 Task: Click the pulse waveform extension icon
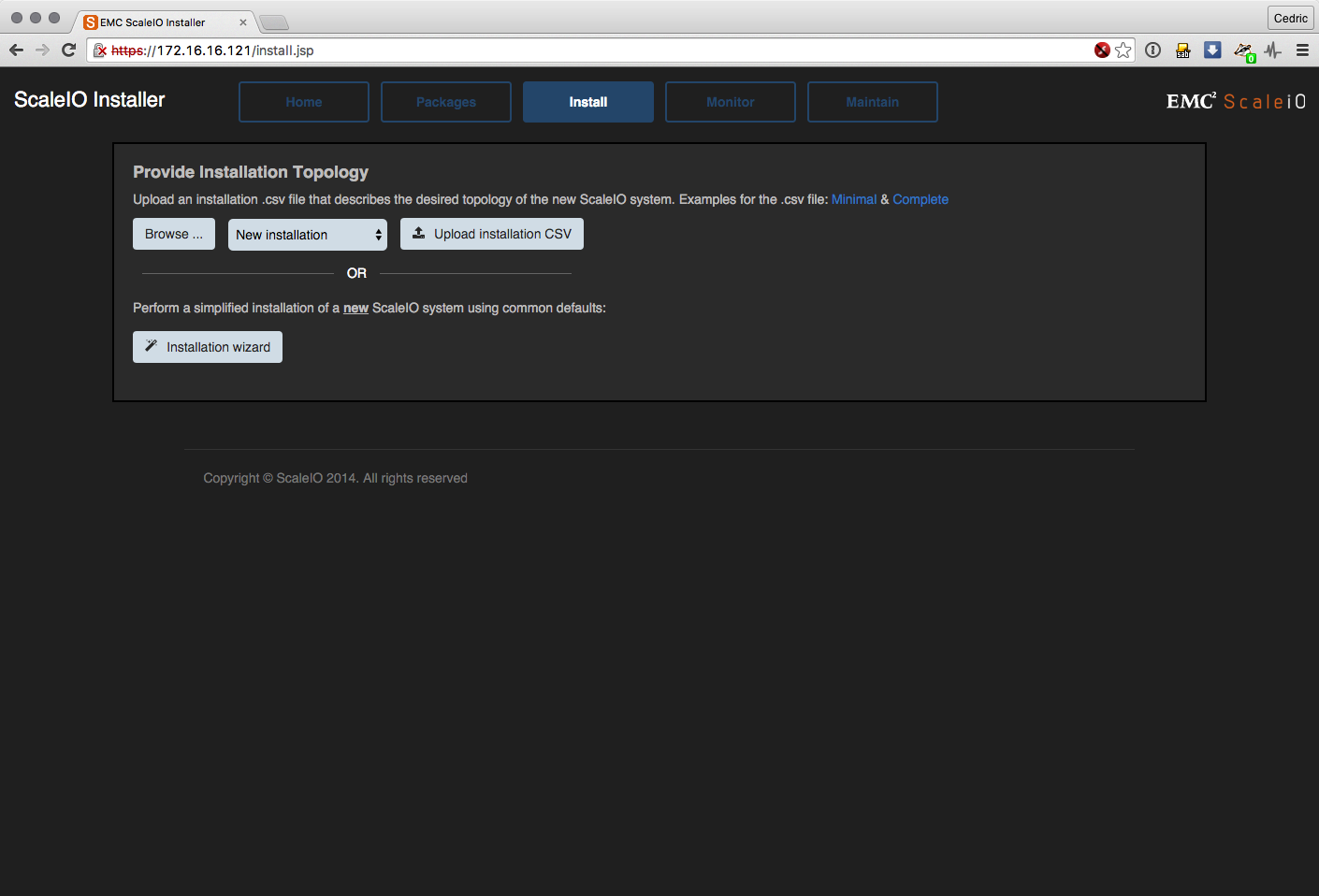[1273, 51]
